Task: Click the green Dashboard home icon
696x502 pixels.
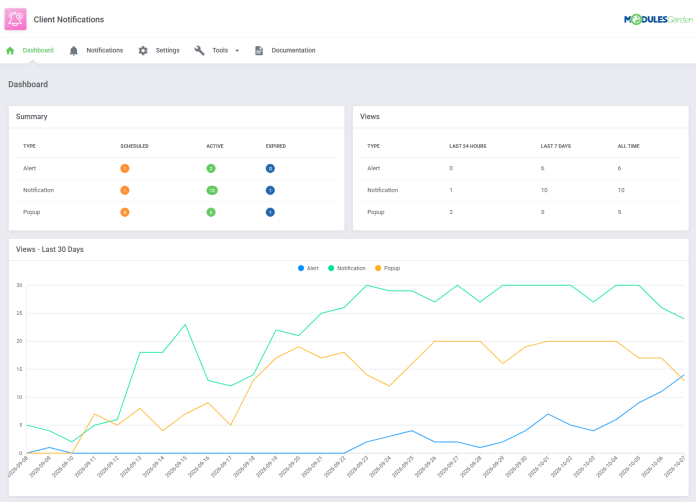Action: [x=10, y=51]
